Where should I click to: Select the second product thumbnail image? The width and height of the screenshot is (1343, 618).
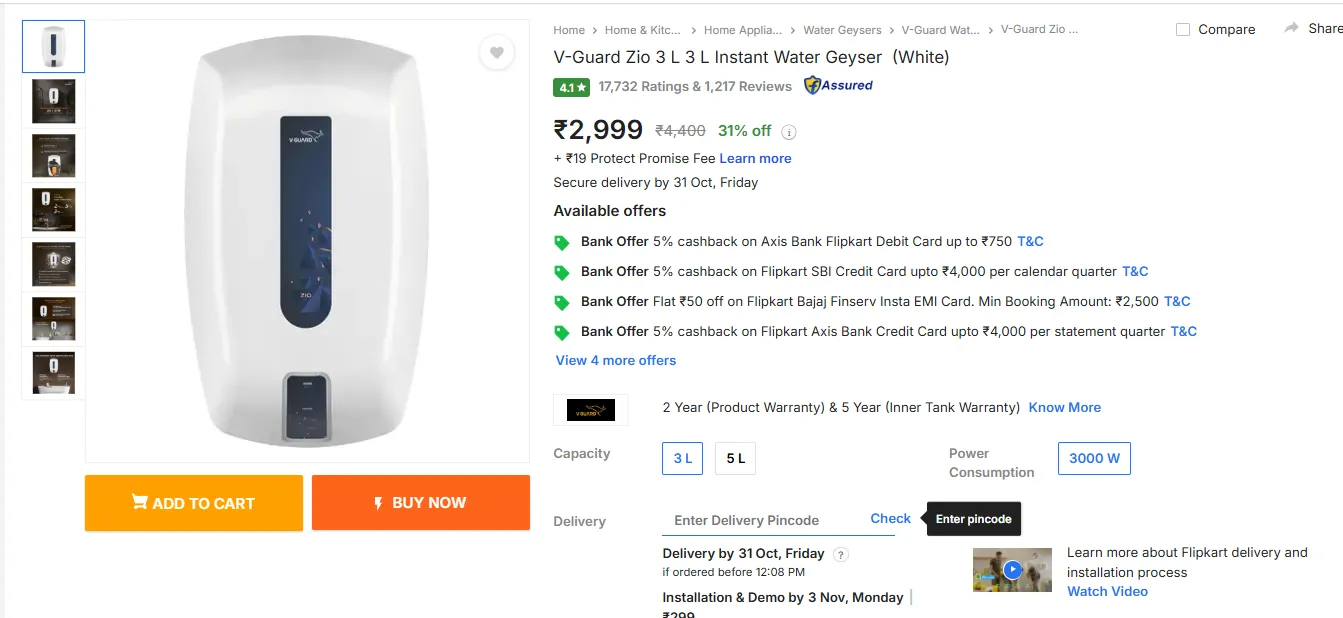53,101
